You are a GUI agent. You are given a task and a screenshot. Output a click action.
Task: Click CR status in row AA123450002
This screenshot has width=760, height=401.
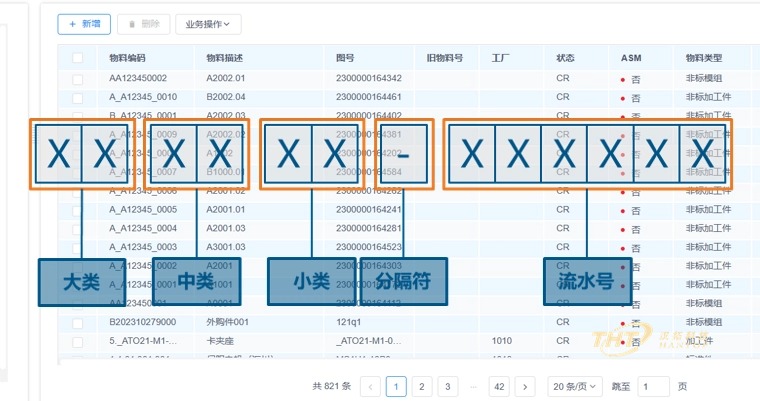coord(563,78)
